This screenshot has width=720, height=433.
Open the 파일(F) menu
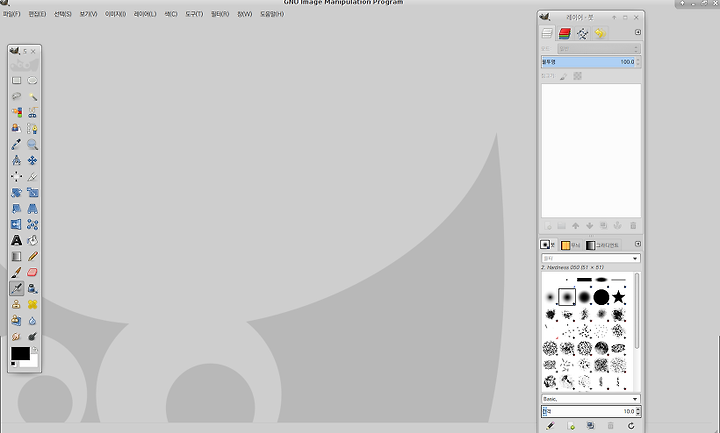11,14
